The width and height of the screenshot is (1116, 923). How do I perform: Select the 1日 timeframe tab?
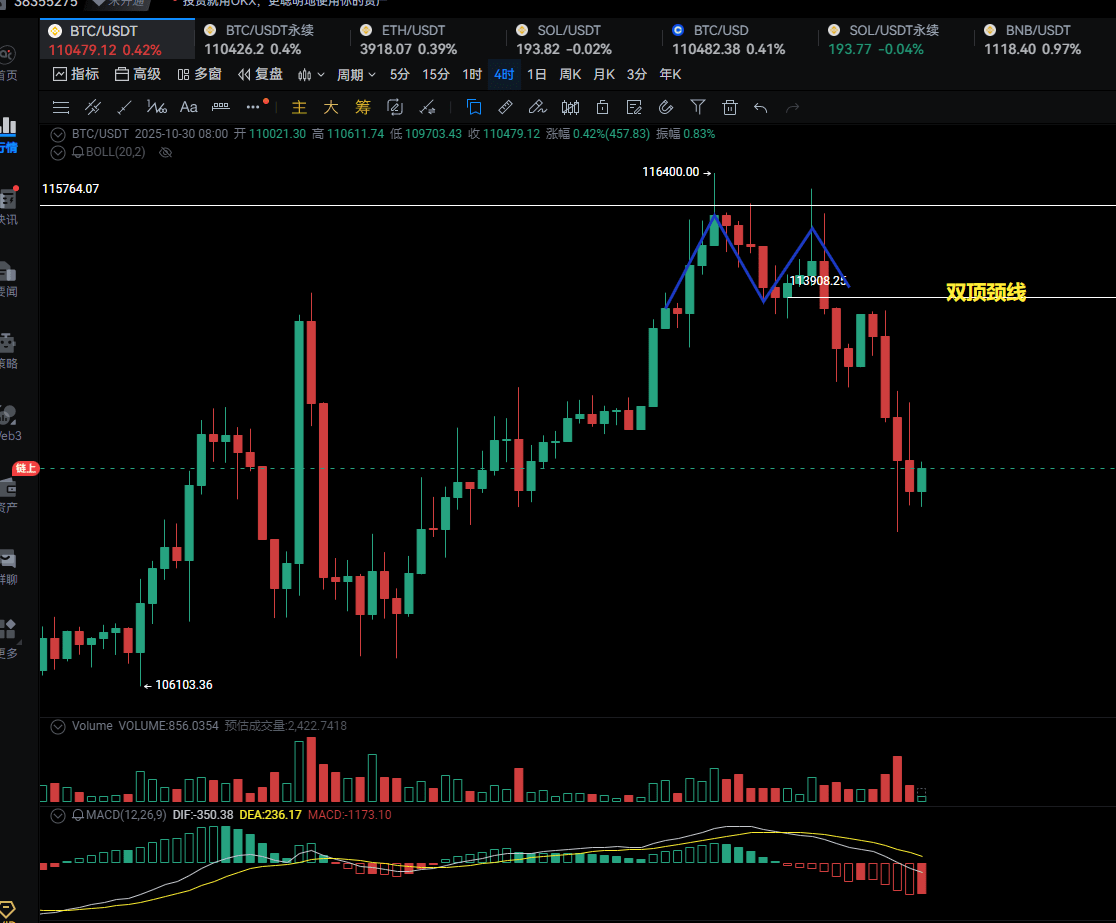coord(537,74)
